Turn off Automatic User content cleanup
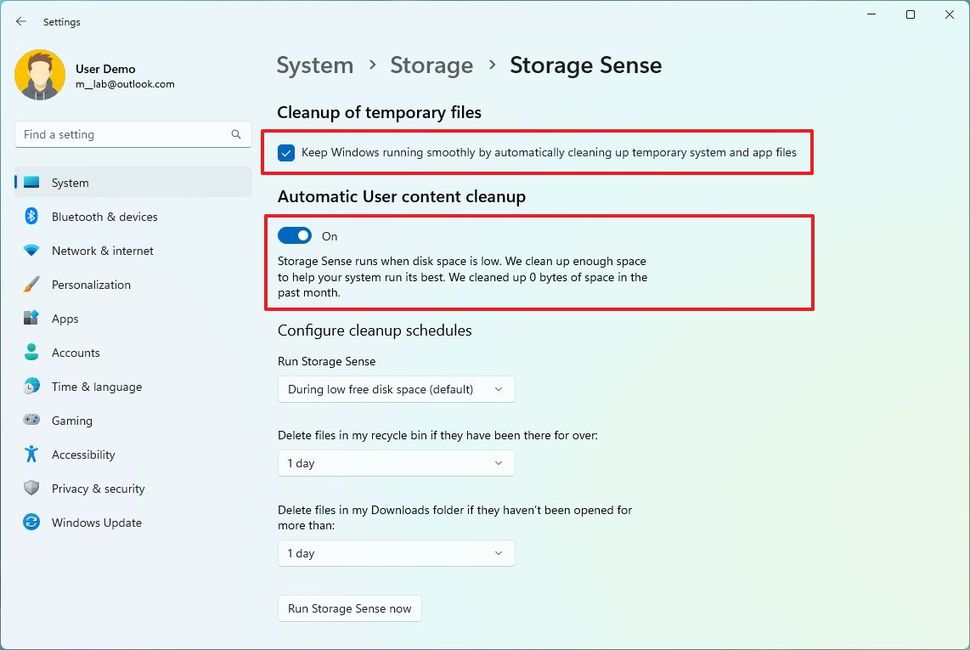This screenshot has width=970, height=650. coord(294,235)
